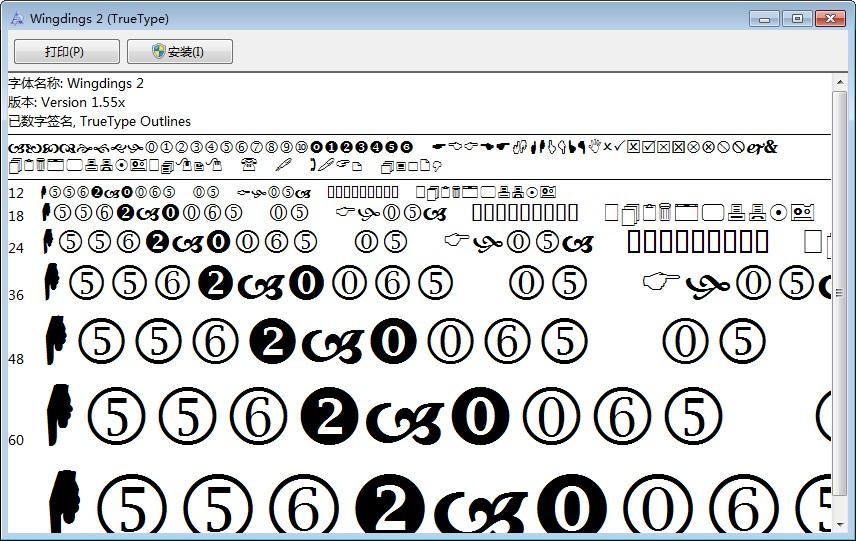Click the telephone glyph in second sample row

point(249,165)
